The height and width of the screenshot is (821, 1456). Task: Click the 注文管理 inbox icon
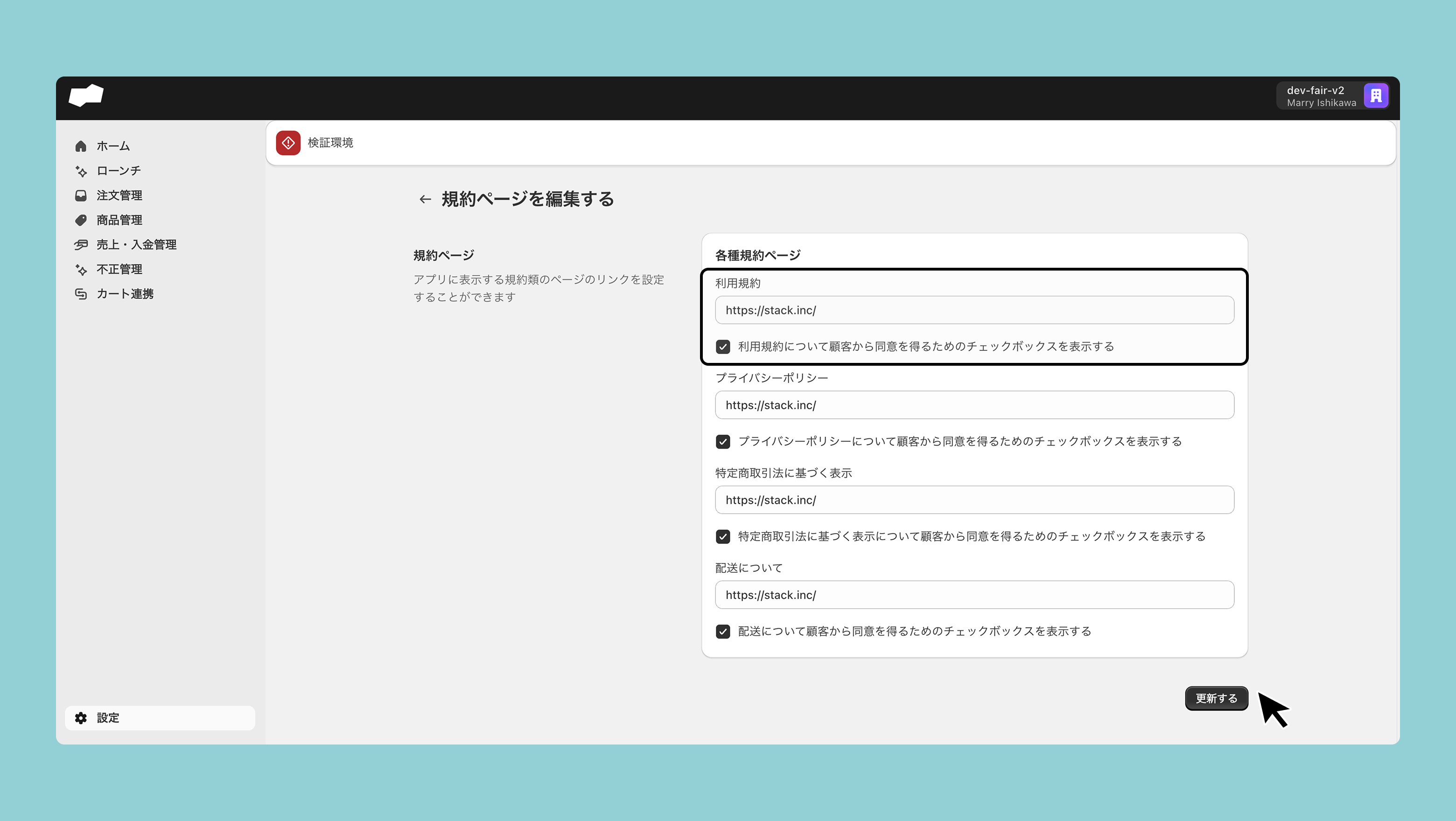pyautogui.click(x=81, y=195)
